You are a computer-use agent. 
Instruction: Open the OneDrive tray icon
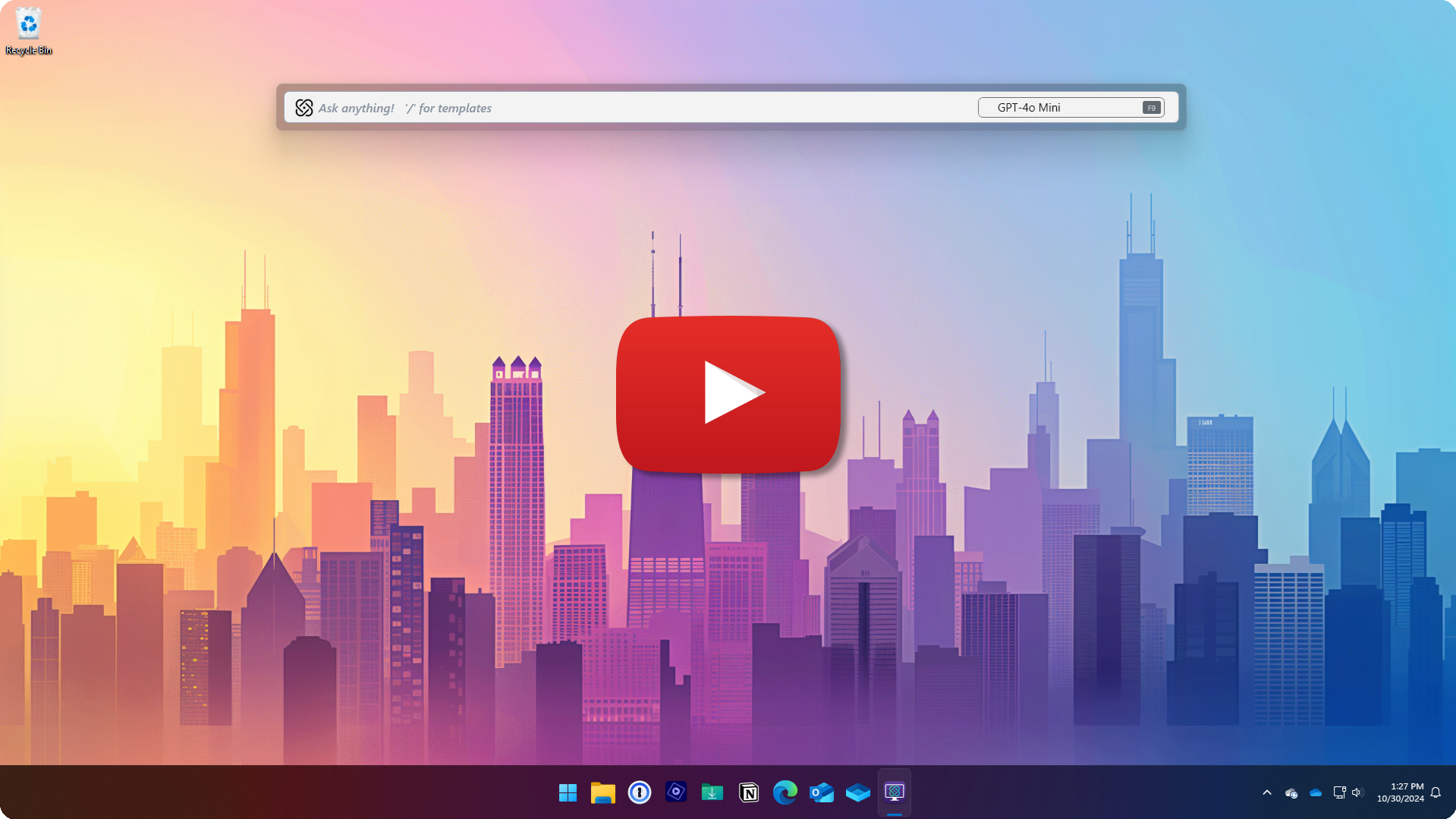[1316, 792]
